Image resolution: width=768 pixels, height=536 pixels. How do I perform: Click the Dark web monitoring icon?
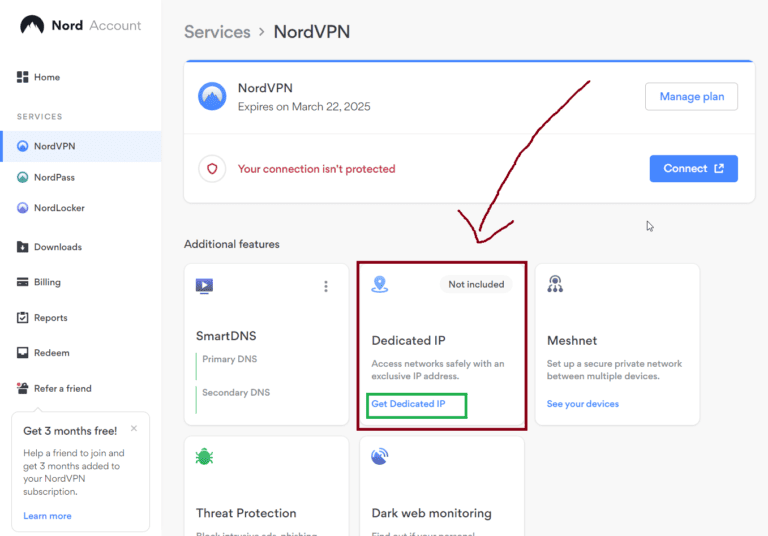click(x=379, y=457)
